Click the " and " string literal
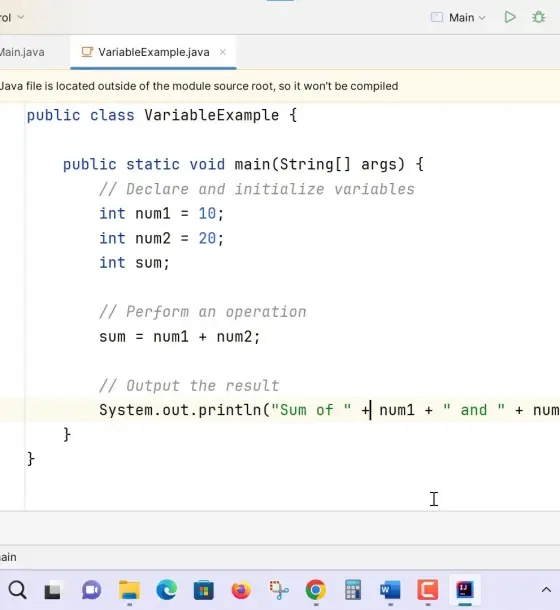 click(474, 410)
